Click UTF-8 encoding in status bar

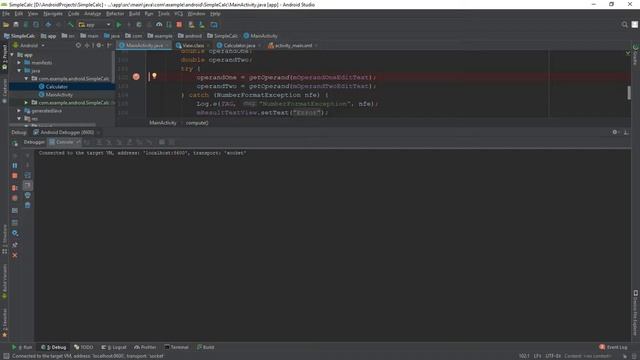553,356
